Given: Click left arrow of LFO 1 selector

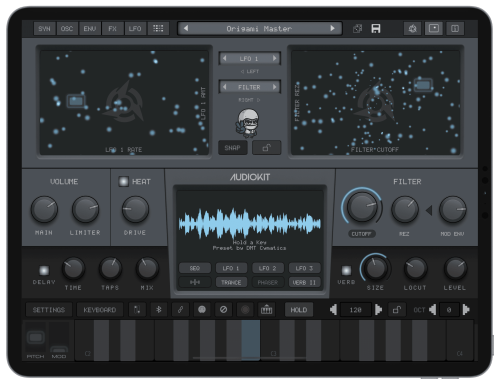Looking at the screenshot, I should (225, 58).
